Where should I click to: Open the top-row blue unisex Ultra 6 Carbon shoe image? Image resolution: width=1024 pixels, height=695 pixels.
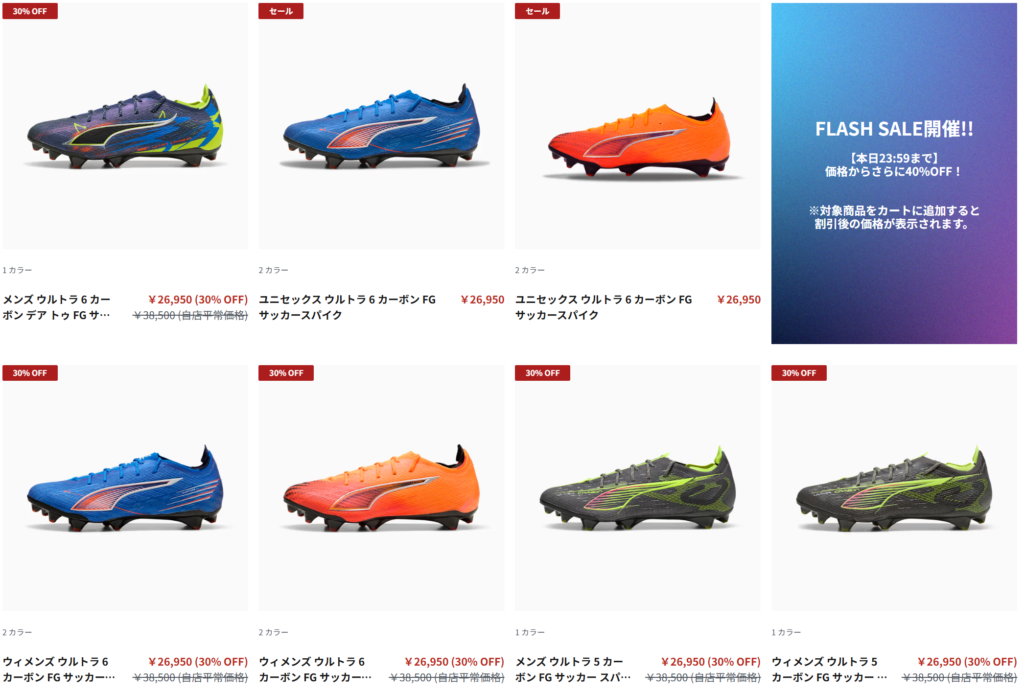381,126
